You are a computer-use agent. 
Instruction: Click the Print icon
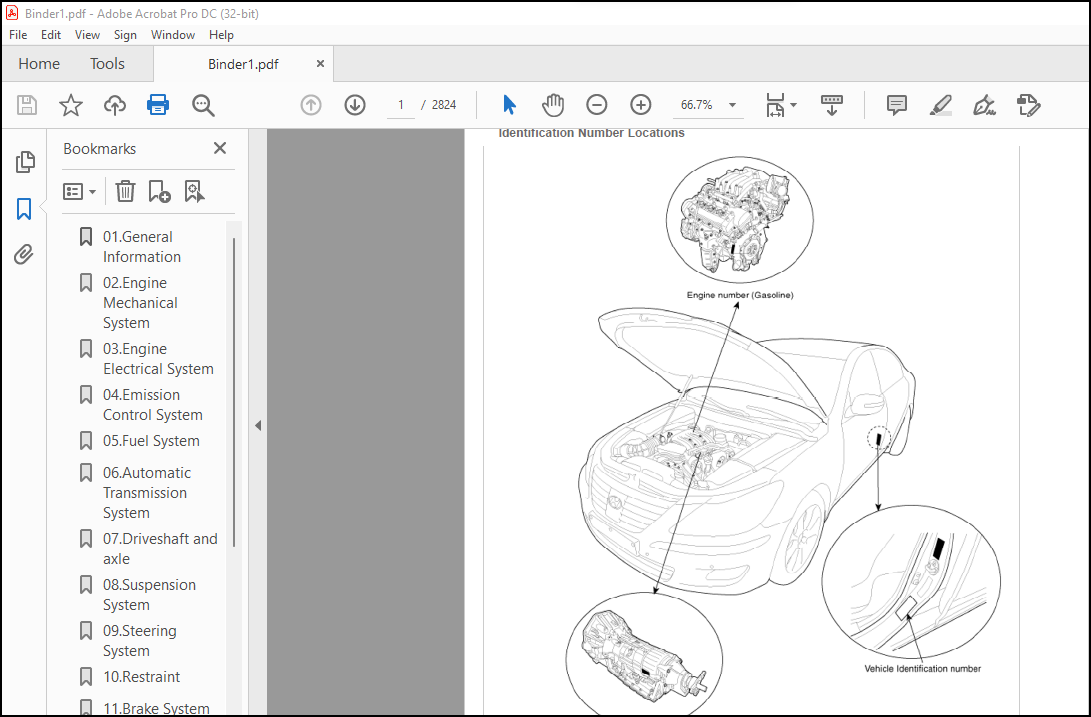pyautogui.click(x=158, y=105)
